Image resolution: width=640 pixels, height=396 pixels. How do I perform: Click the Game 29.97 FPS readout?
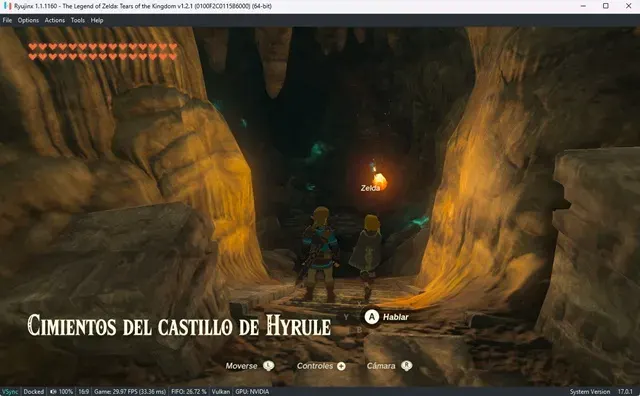(130, 392)
